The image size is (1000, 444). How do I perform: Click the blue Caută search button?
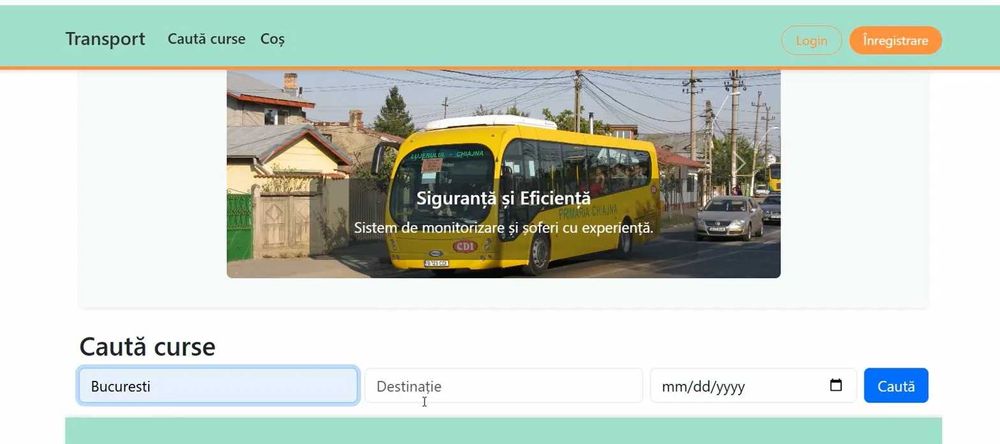pos(896,385)
